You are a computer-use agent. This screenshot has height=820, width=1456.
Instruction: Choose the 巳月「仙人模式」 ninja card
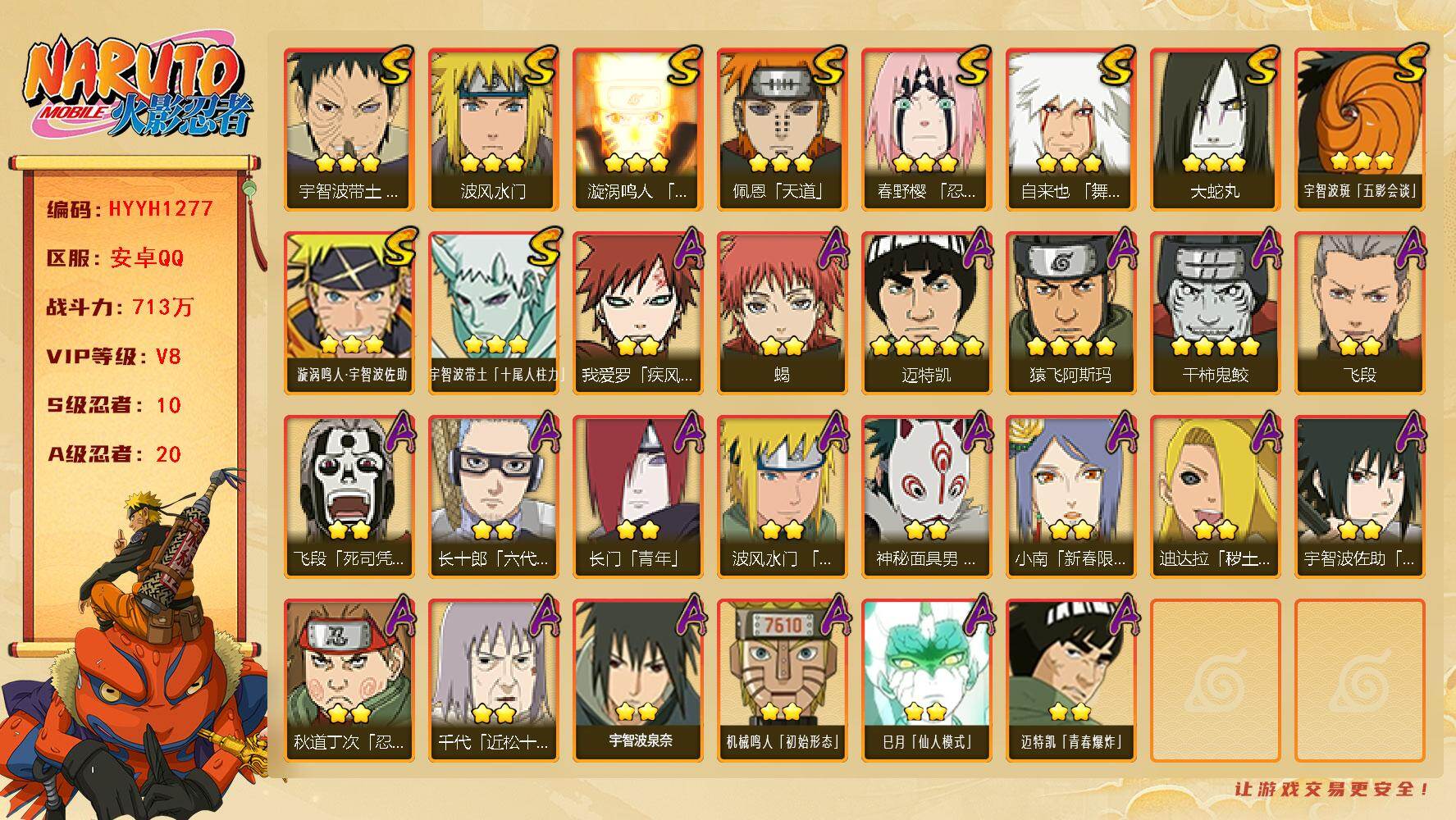coord(926,680)
